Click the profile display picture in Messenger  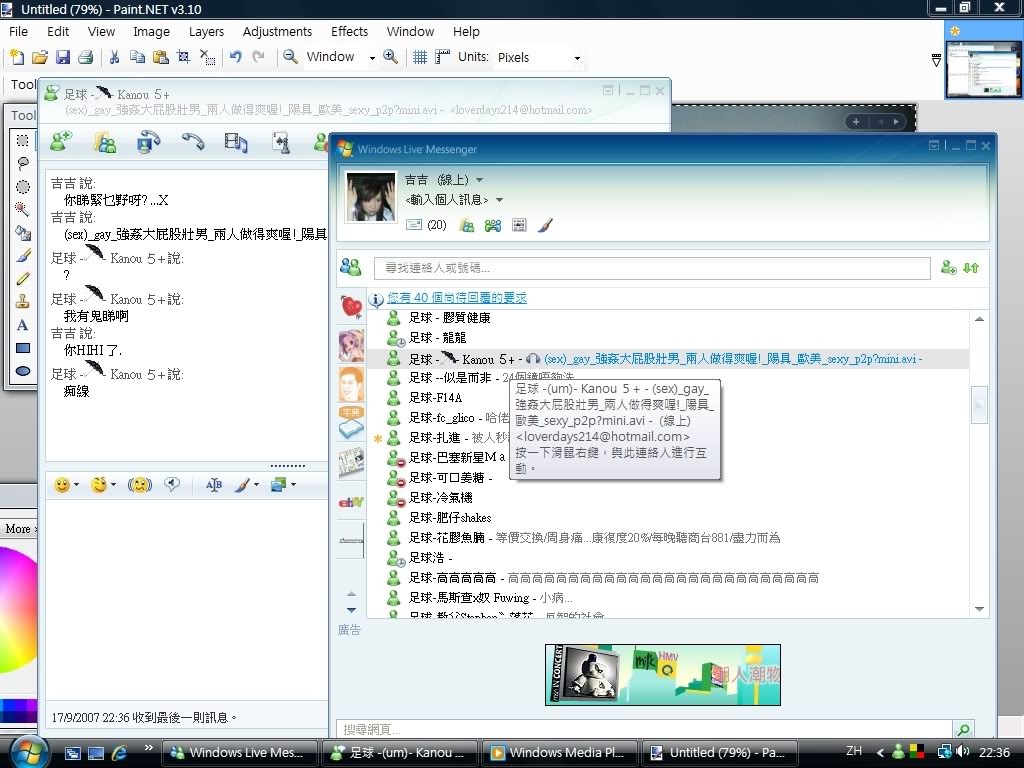(x=370, y=197)
